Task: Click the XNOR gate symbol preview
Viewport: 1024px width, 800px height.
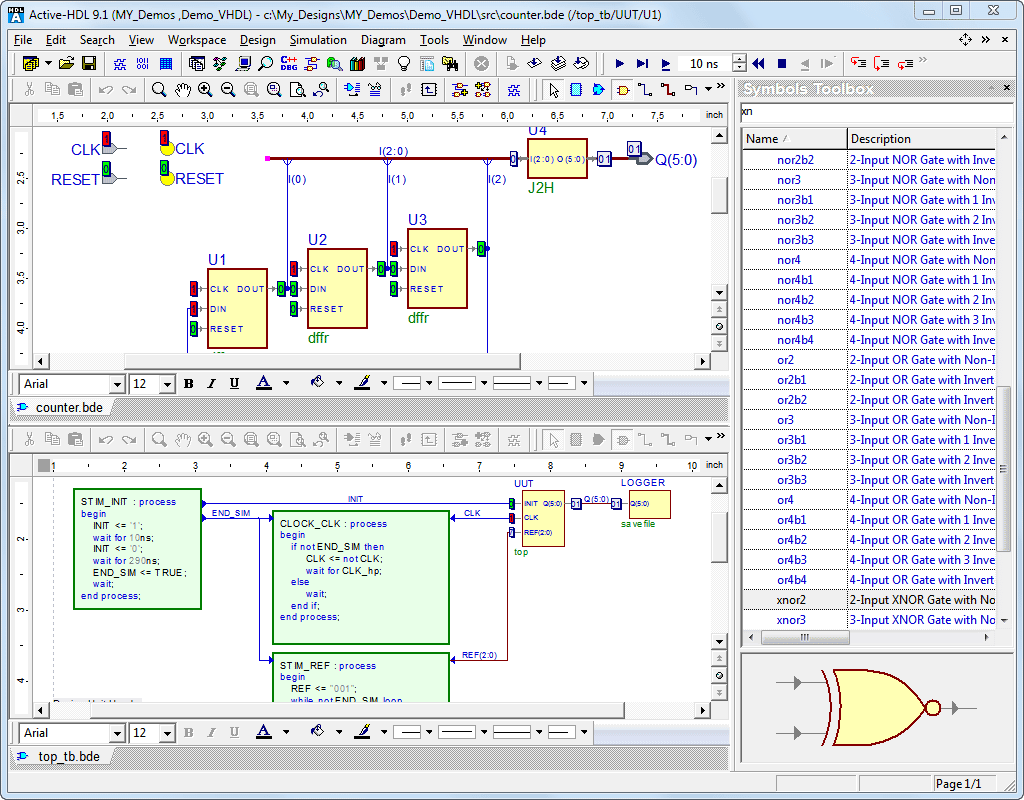Action: click(876, 707)
